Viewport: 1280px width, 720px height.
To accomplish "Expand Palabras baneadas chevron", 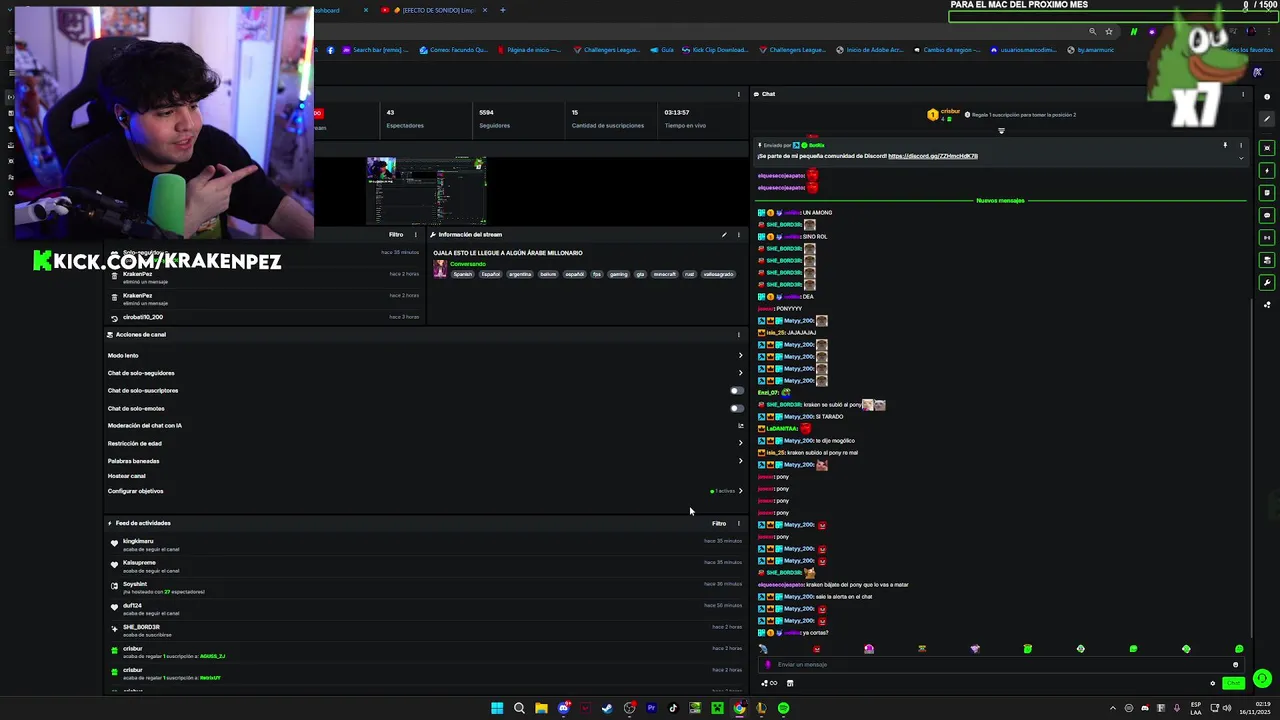I will tap(740, 461).
